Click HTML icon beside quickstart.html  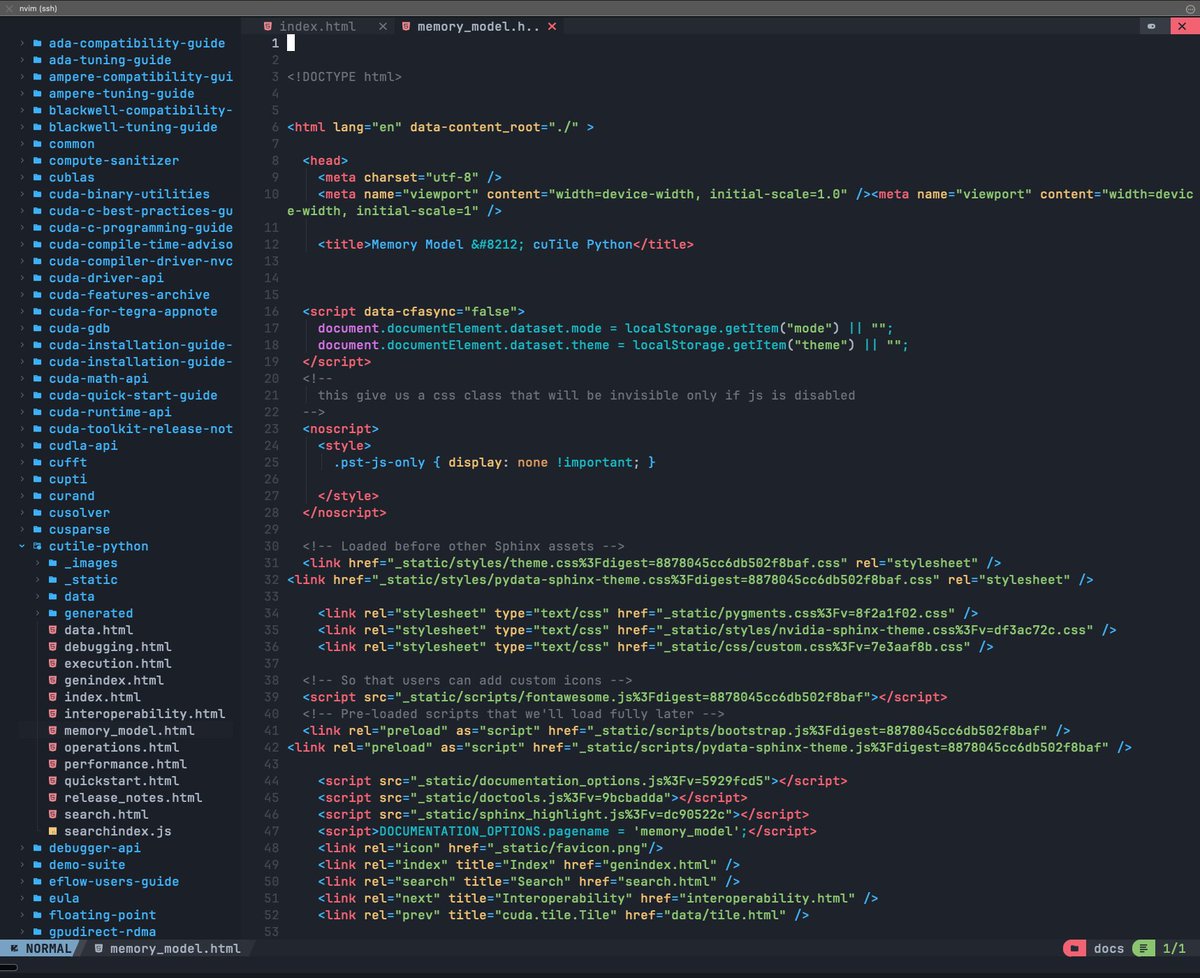coord(53,781)
